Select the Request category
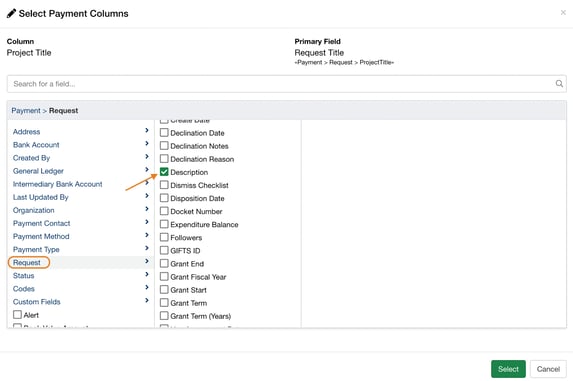 coord(27,263)
